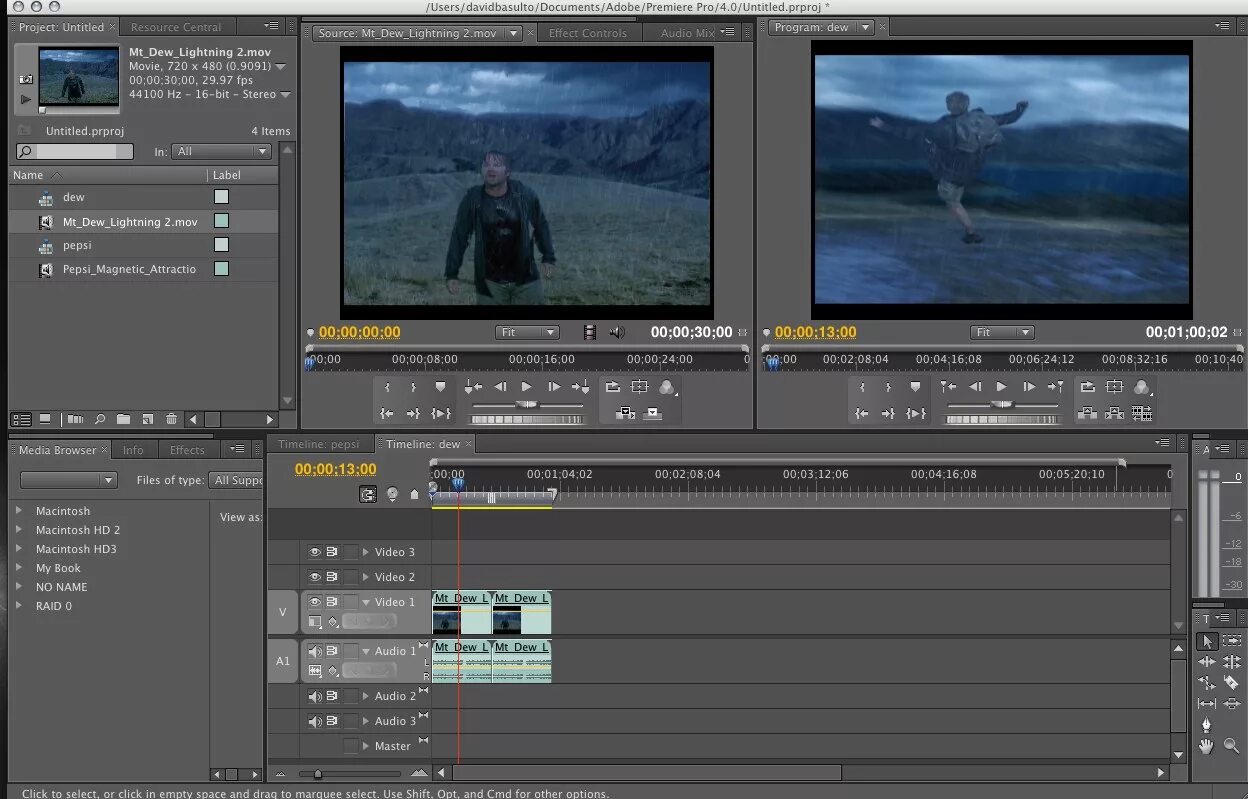Viewport: 1248px width, 799px height.
Task: Click the Snap magnet icon in timeline
Action: coord(369,494)
